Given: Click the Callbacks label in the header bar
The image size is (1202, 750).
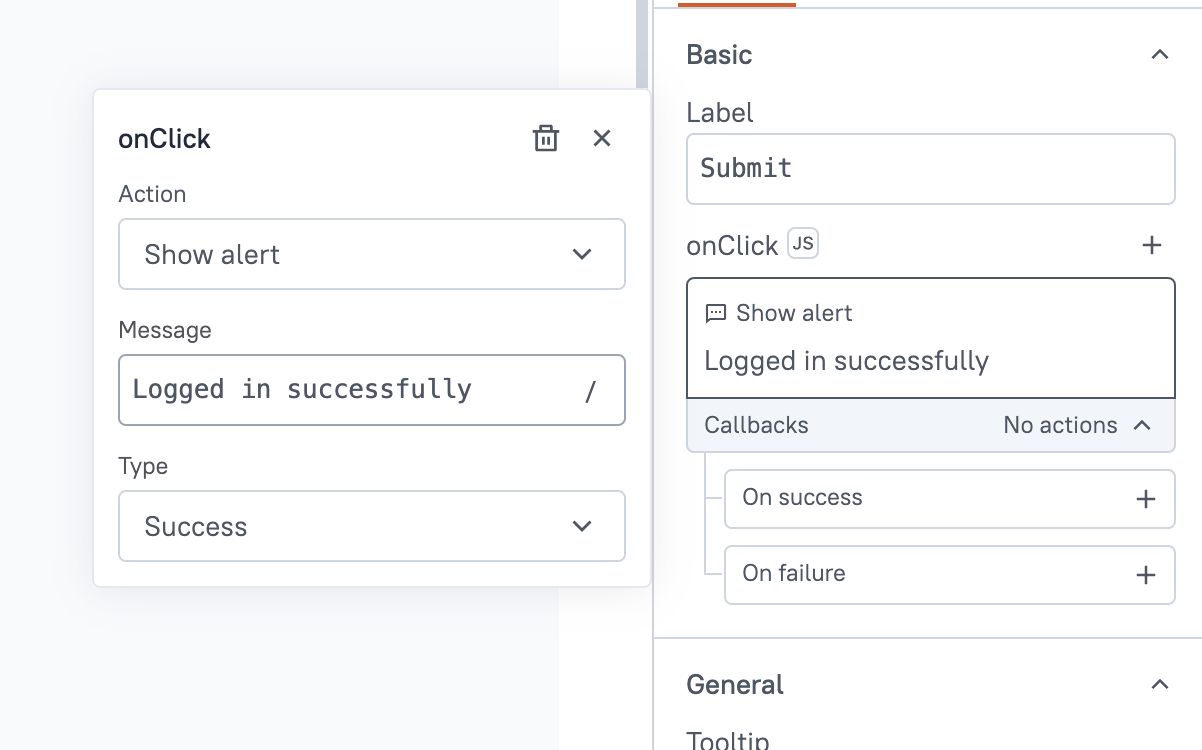Looking at the screenshot, I should 756,425.
